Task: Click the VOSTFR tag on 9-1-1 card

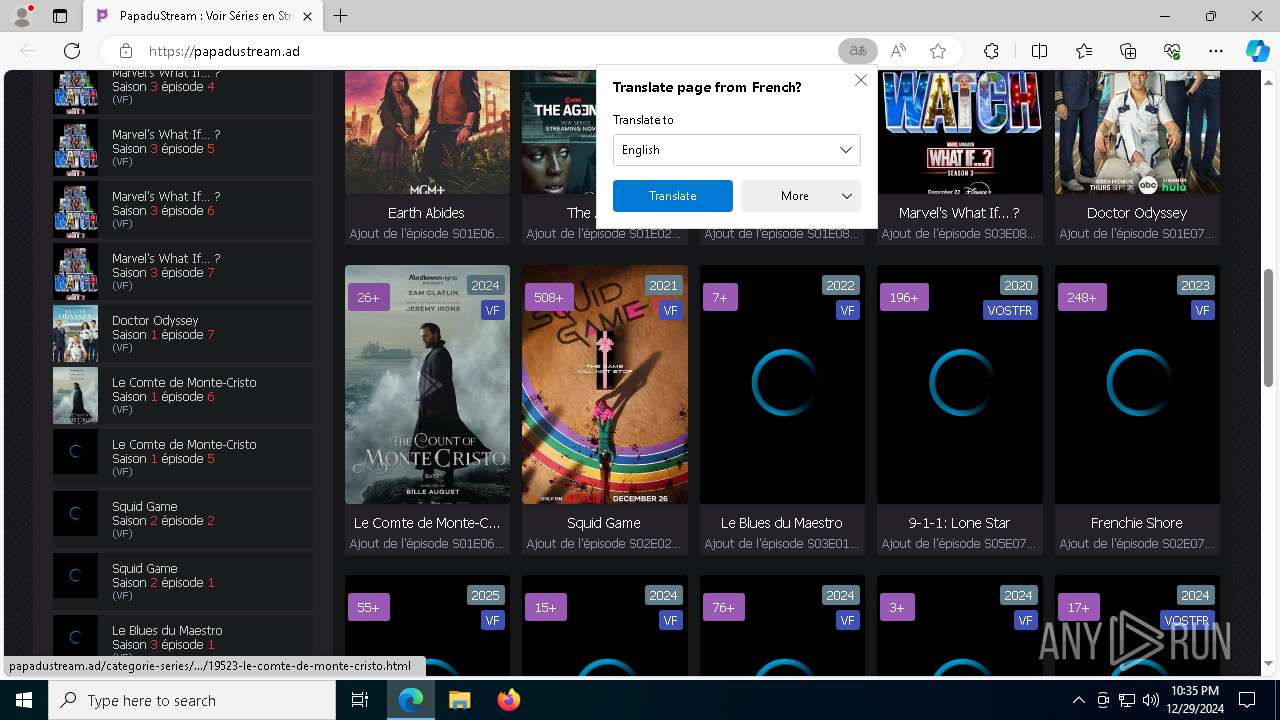Action: 1009,311
